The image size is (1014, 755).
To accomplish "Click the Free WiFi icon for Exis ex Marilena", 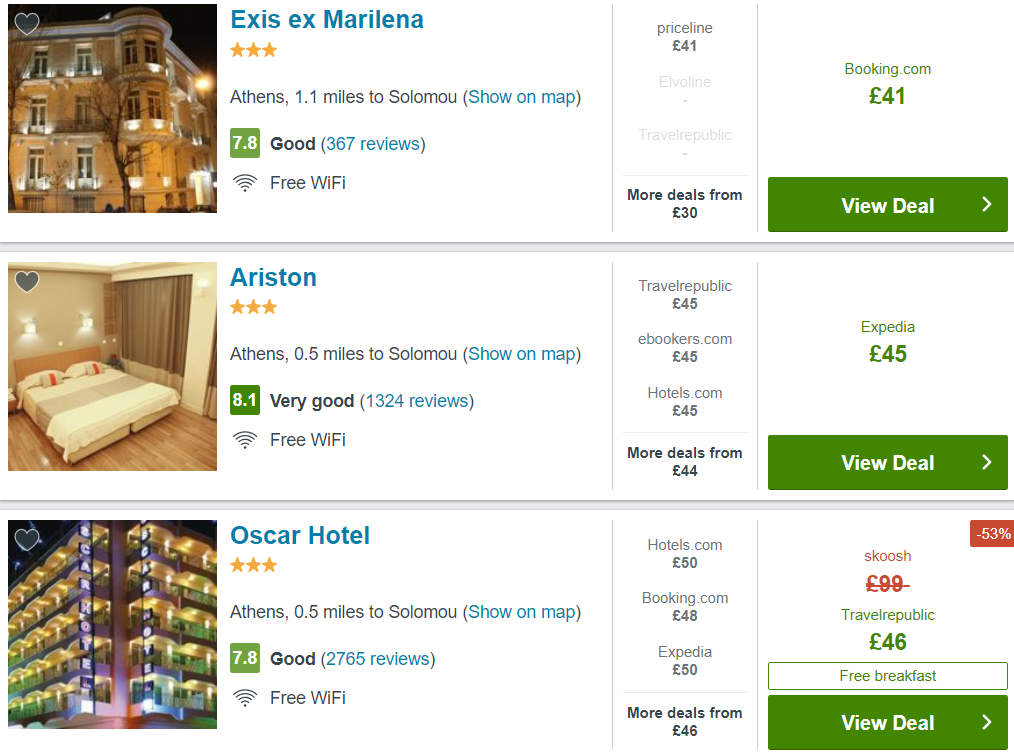I will (245, 183).
